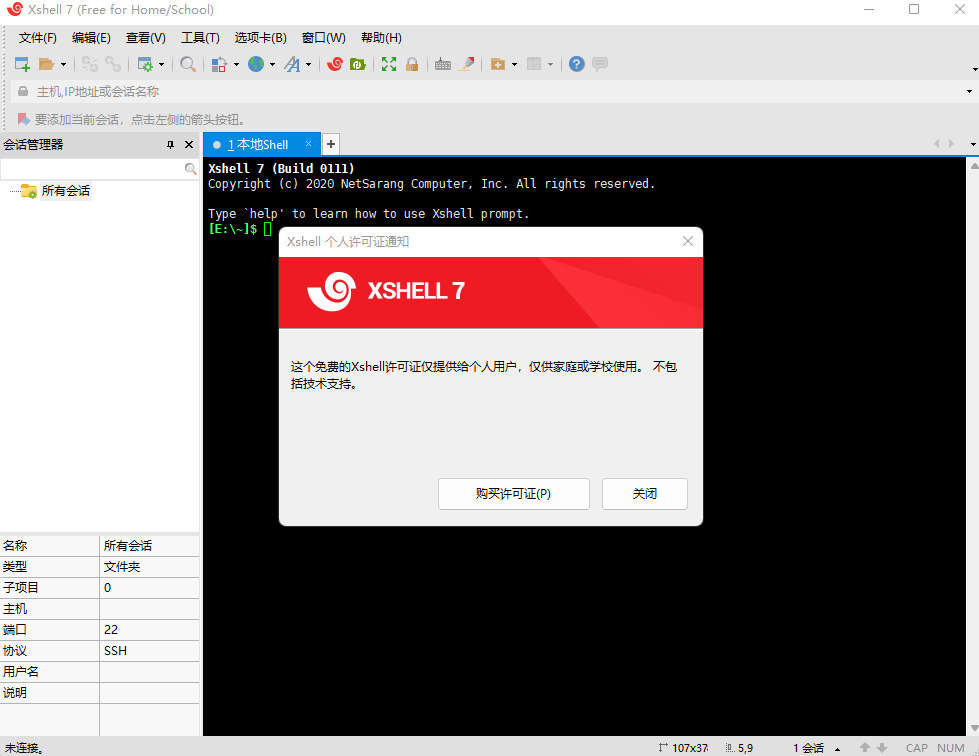This screenshot has height=756, width=979.
Task: Toggle NUM indicator in status bar
Action: pyautogui.click(x=951, y=747)
